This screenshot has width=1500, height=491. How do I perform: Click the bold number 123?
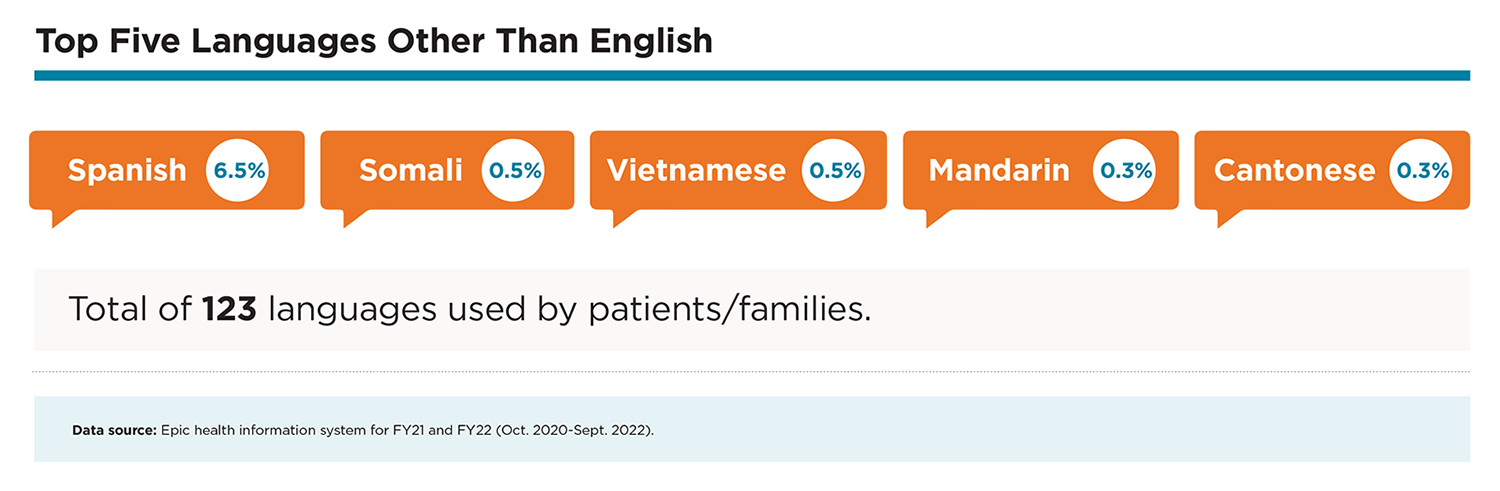[x=229, y=309]
